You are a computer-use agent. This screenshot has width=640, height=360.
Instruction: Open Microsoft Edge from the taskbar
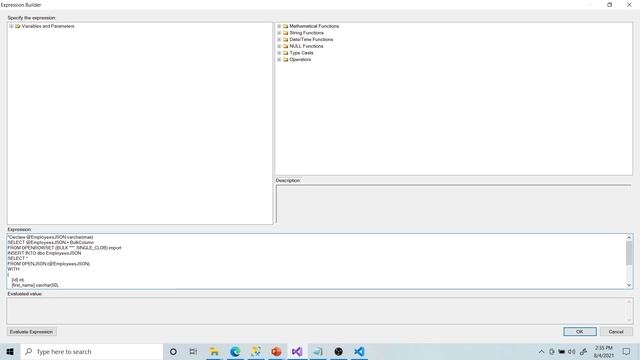(235, 351)
